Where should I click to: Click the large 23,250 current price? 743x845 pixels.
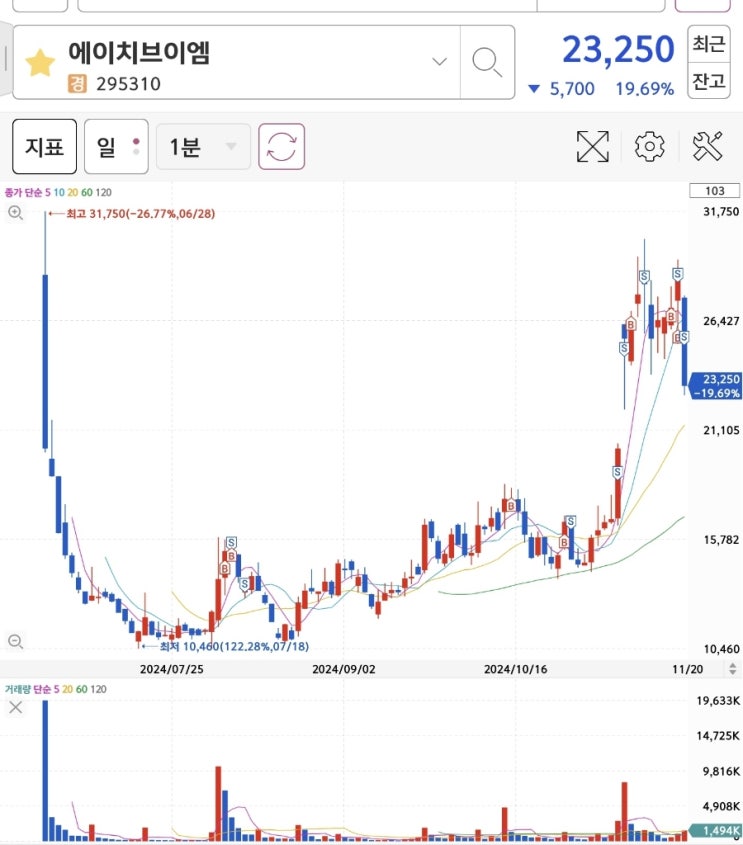[618, 50]
